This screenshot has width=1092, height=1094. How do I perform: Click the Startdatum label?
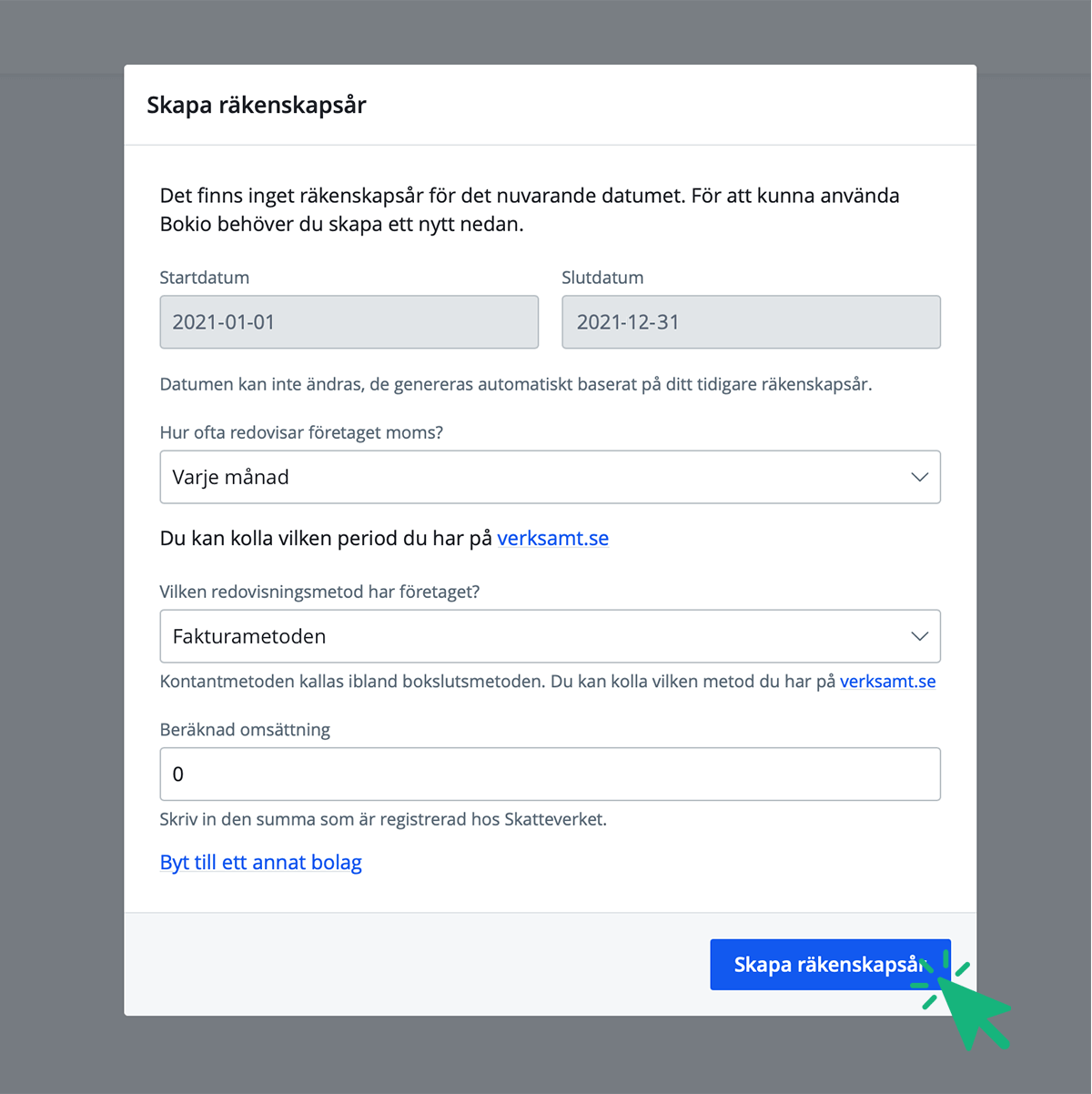point(204,278)
